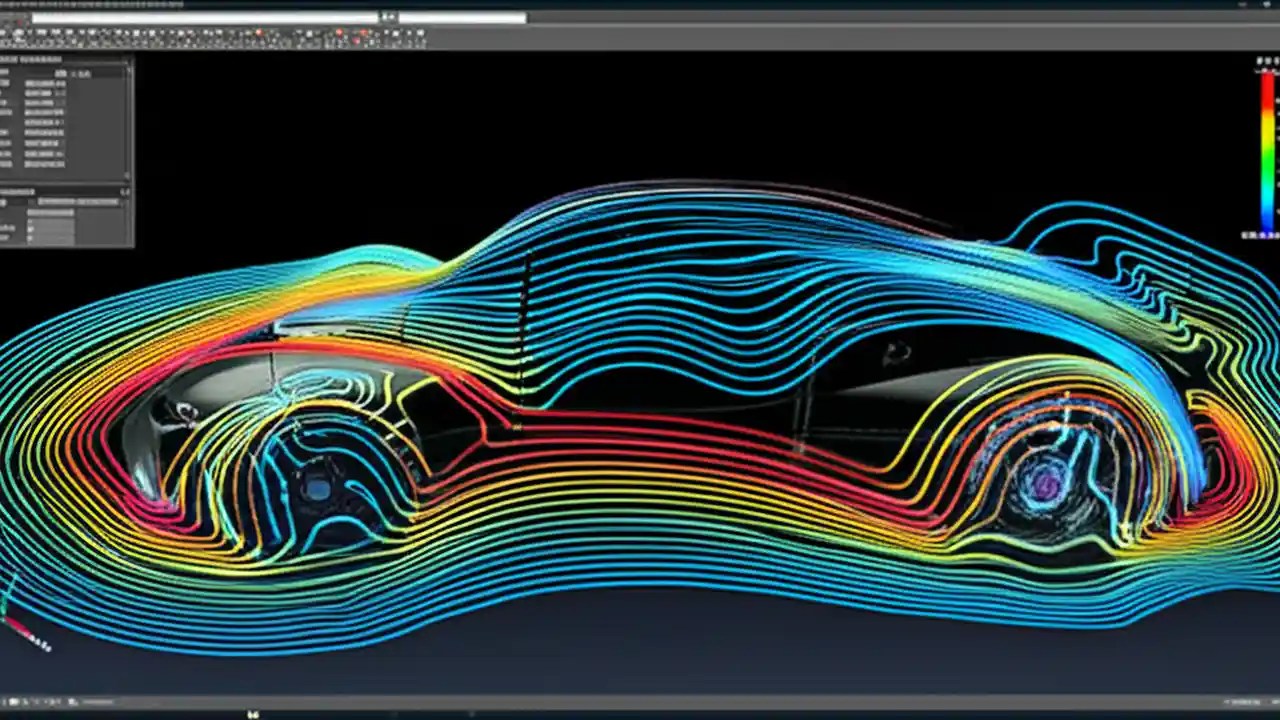This screenshot has width=1280, height=720.
Task: Expand the properties panel header section
Action: (x=35, y=60)
